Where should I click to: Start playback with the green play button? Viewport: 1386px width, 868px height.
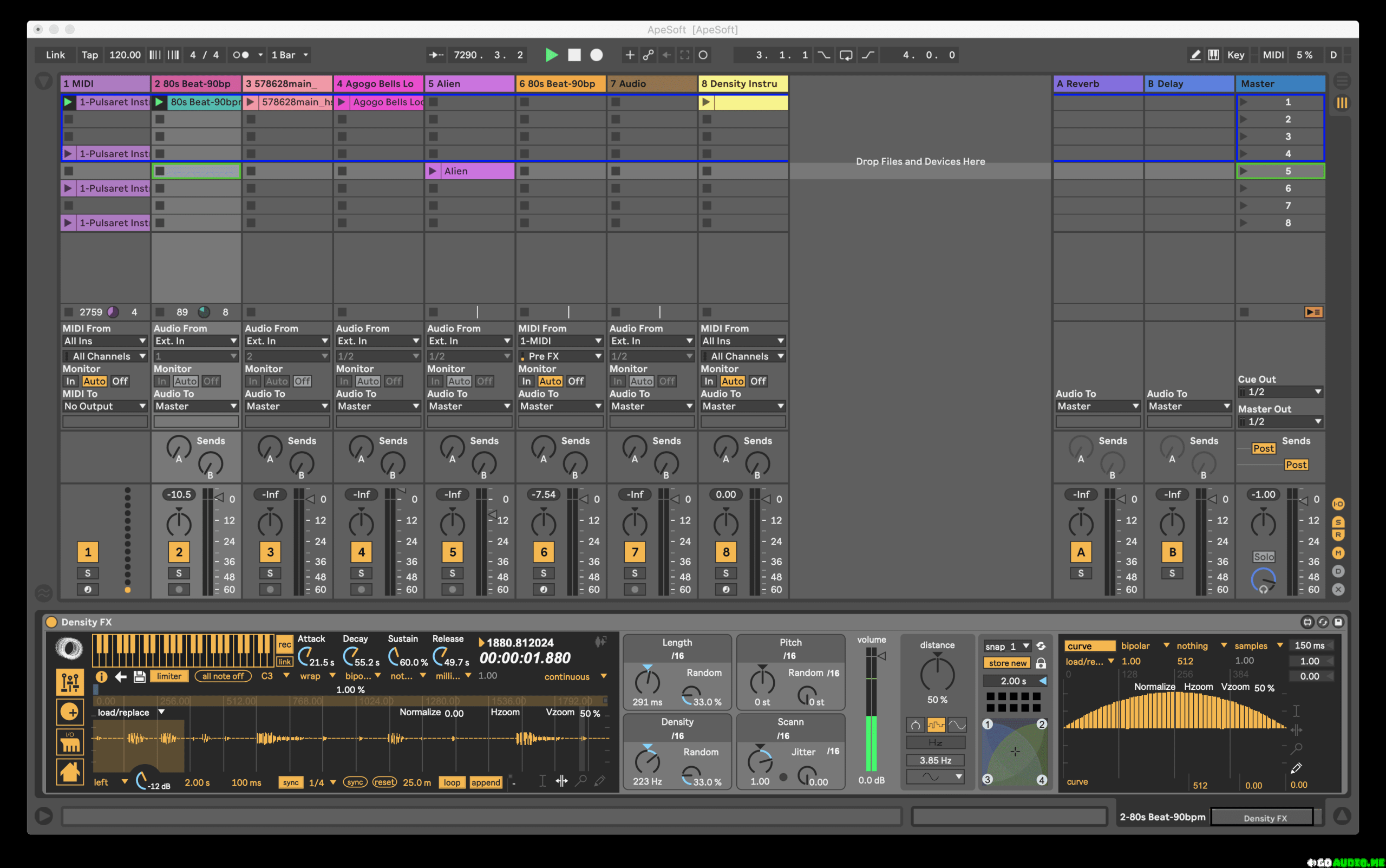click(551, 55)
